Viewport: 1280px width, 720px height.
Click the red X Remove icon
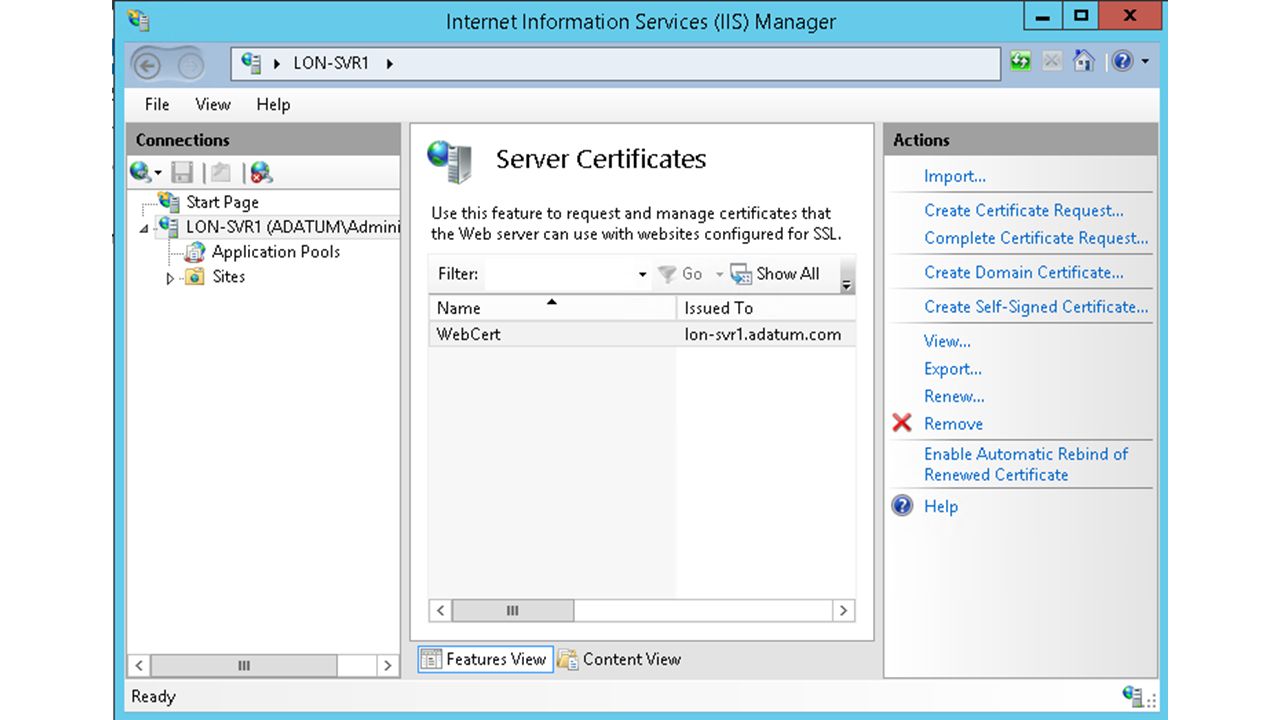tap(902, 423)
